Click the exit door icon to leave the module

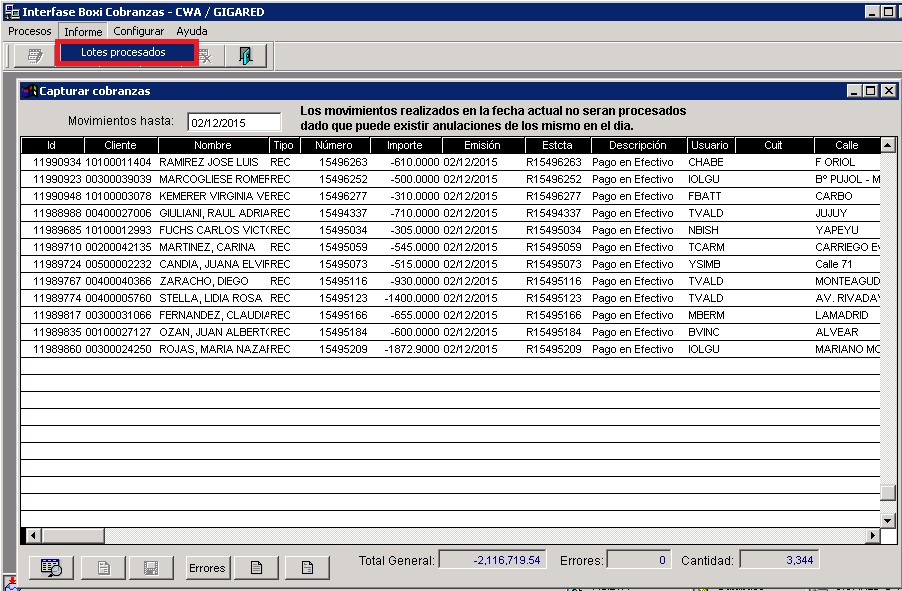[246, 55]
